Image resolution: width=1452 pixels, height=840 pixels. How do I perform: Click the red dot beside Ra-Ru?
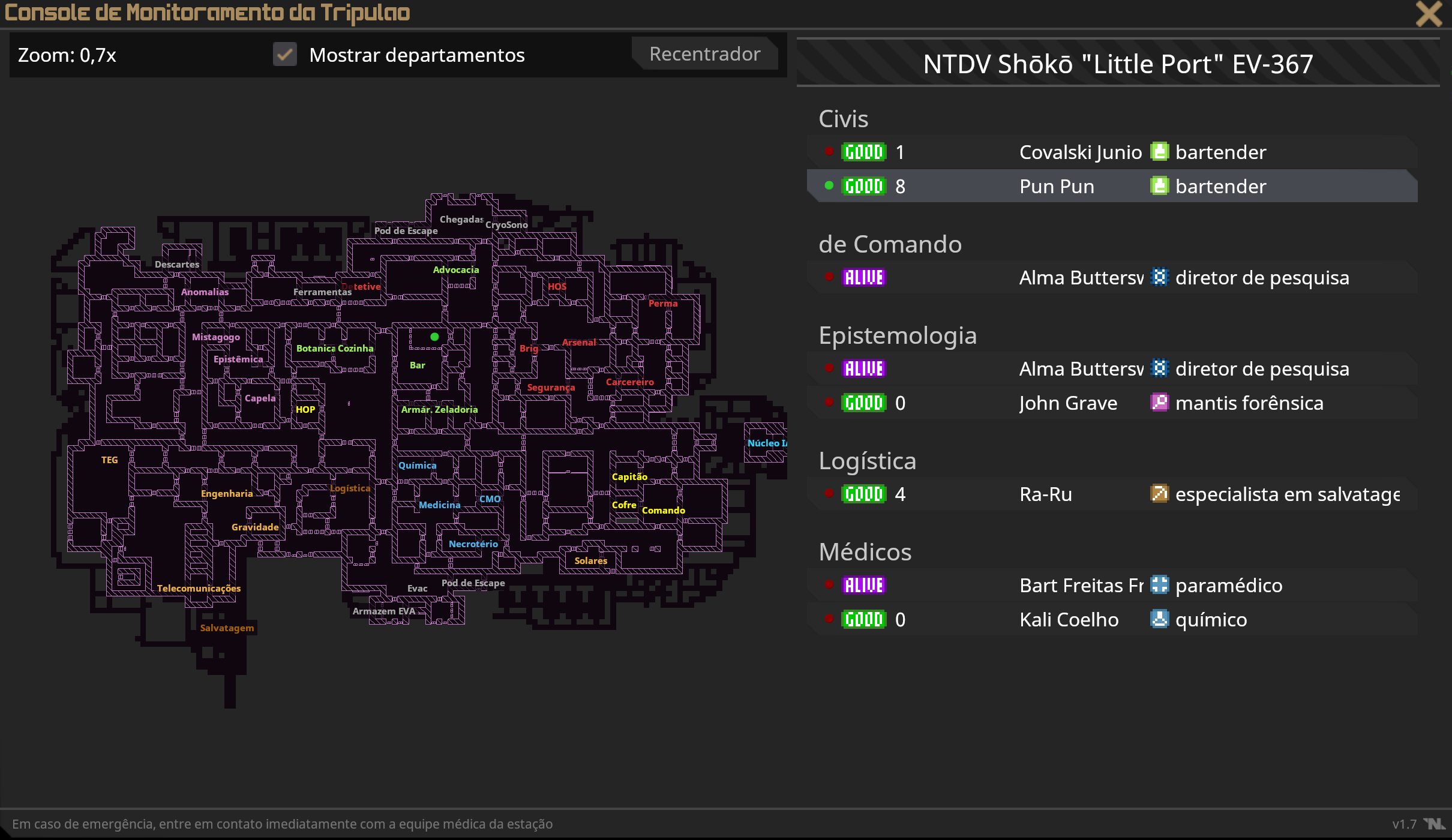click(829, 493)
